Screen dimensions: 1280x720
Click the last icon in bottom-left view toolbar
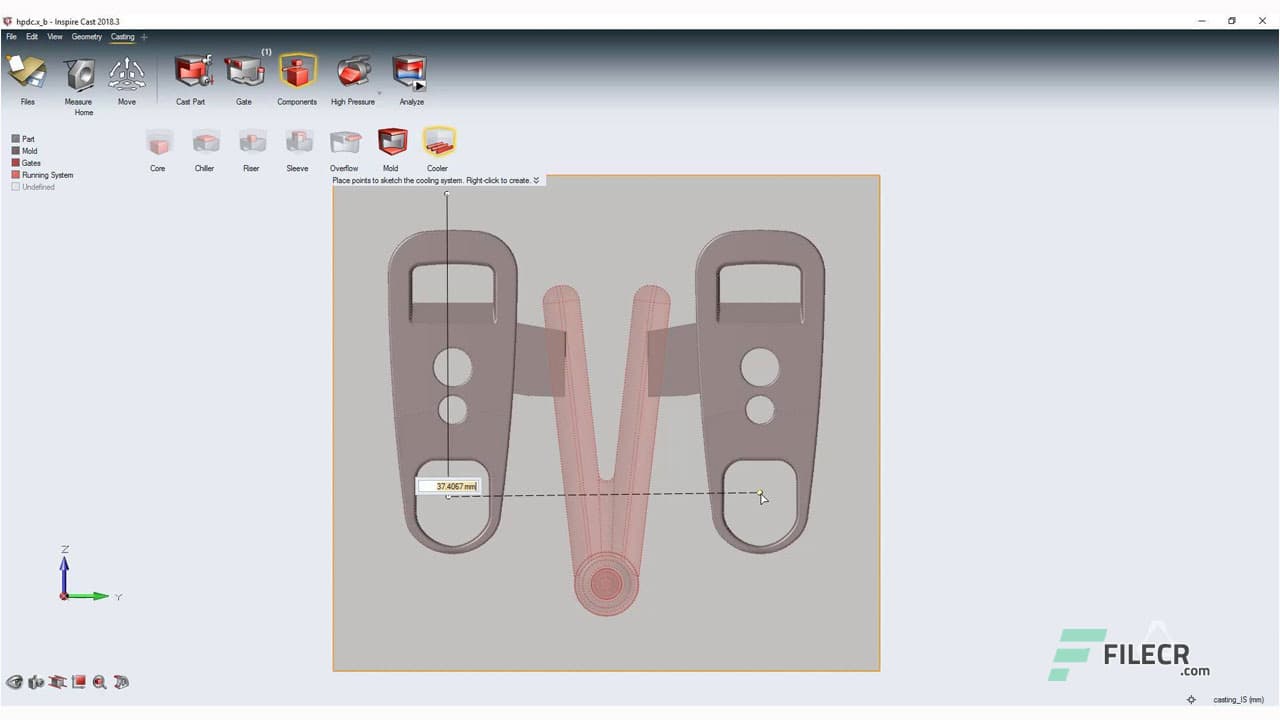pos(122,682)
